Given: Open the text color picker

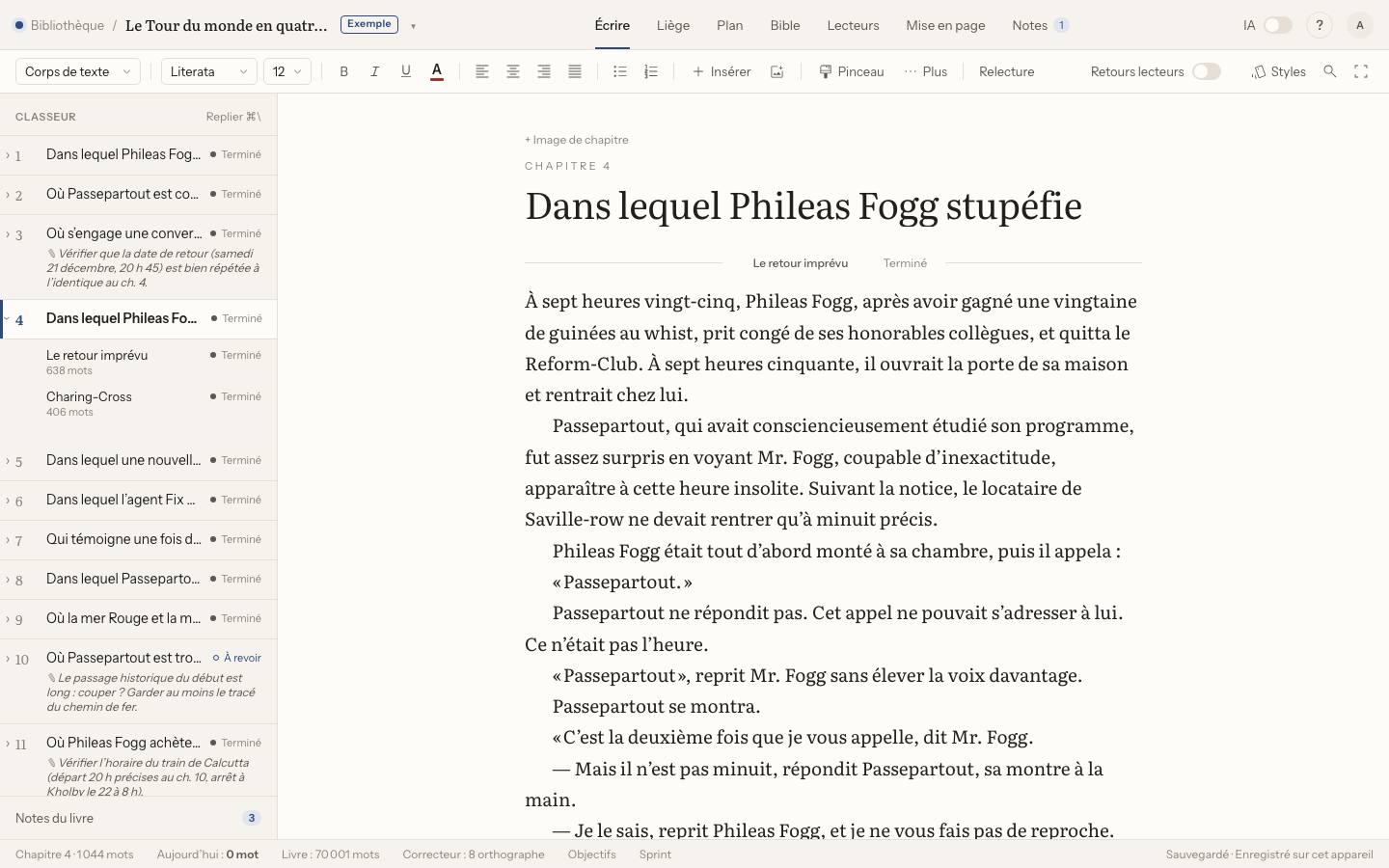Looking at the screenshot, I should (x=437, y=71).
